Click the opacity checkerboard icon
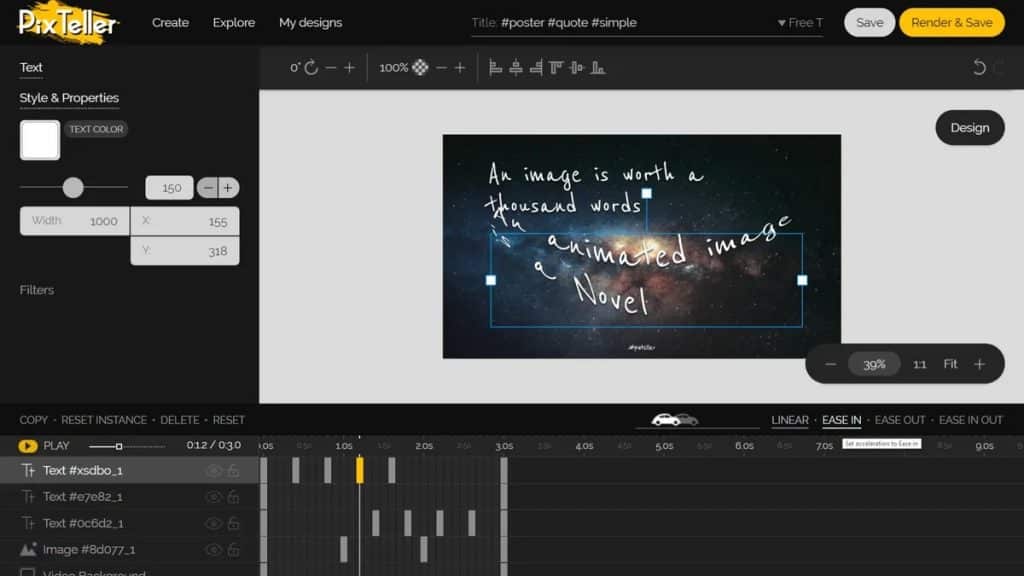 (421, 67)
